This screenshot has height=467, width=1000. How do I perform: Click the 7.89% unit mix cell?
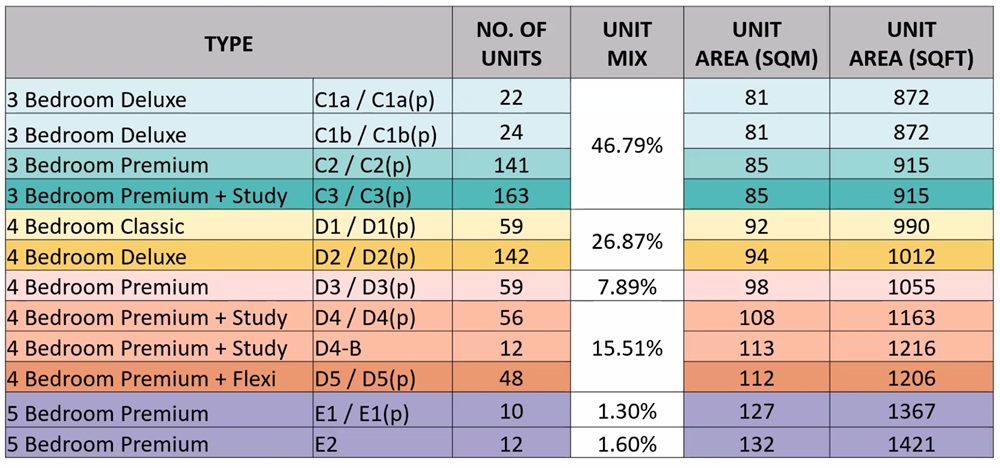coord(627,288)
